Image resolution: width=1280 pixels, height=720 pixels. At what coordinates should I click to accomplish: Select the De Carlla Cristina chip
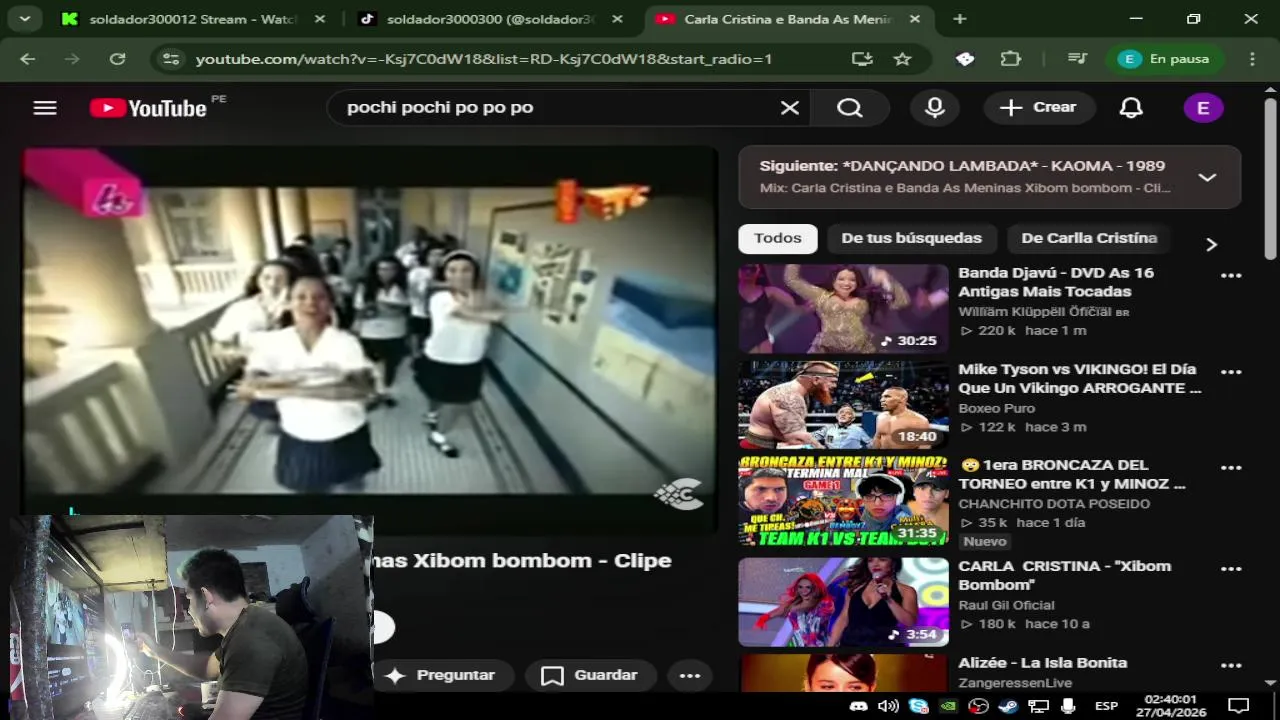point(1089,238)
